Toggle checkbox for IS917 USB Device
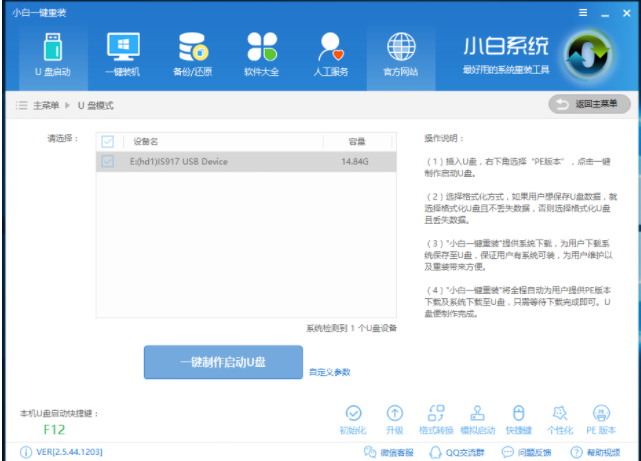 click(x=108, y=161)
